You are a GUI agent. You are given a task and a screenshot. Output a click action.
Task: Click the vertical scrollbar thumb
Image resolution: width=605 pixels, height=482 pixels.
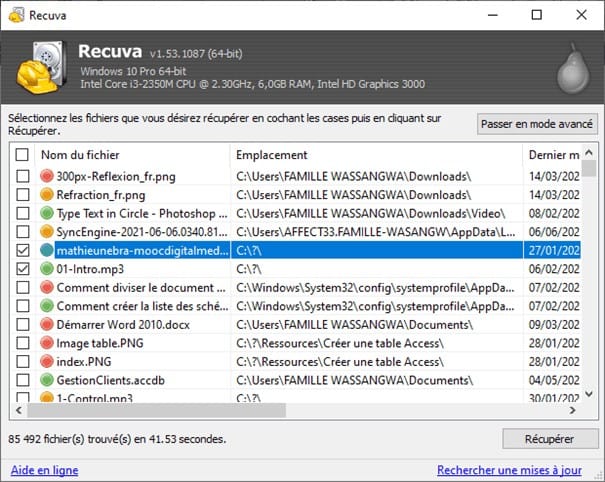pos(589,168)
